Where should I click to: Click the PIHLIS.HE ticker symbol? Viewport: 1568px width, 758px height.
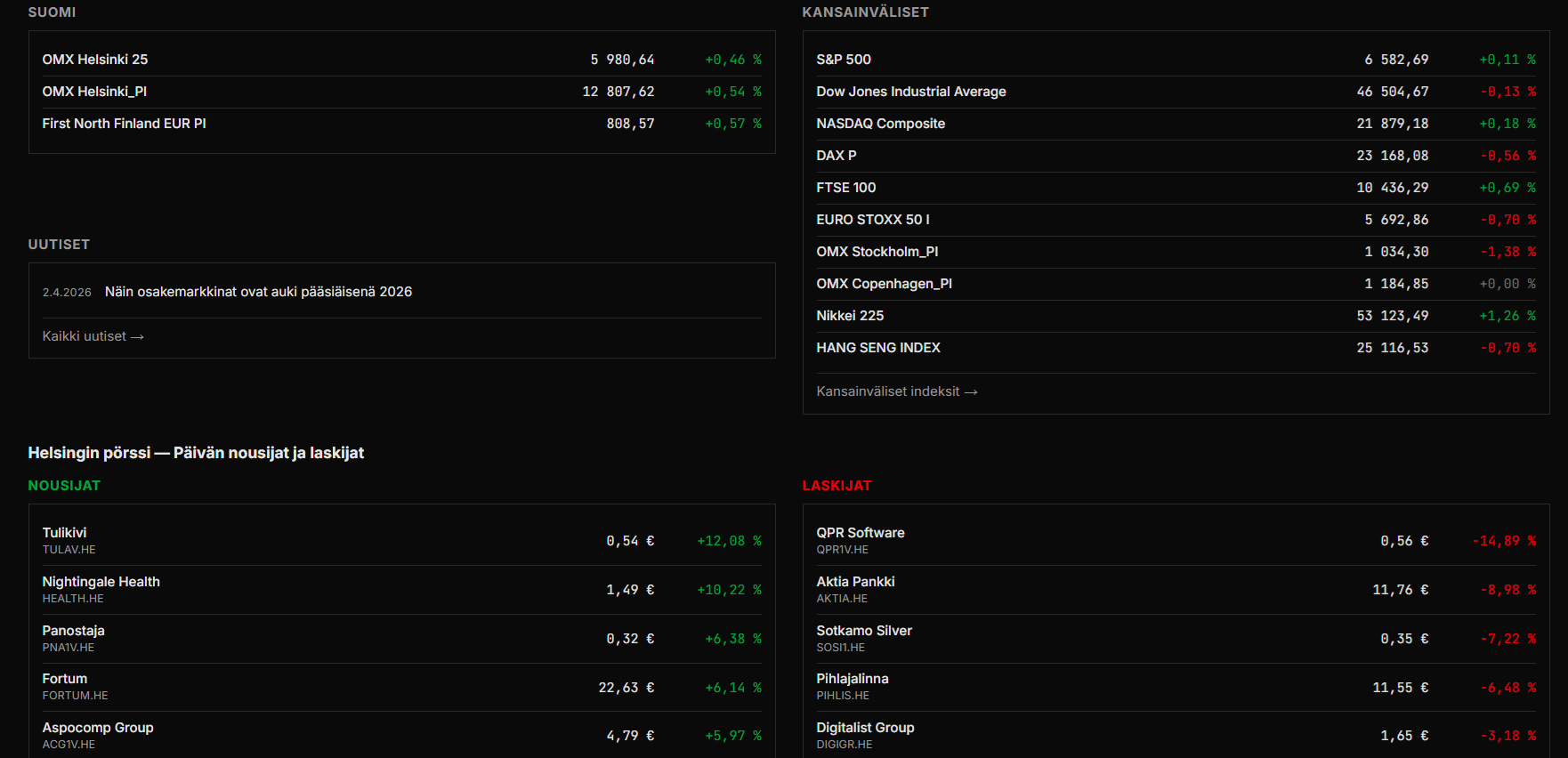(843, 696)
